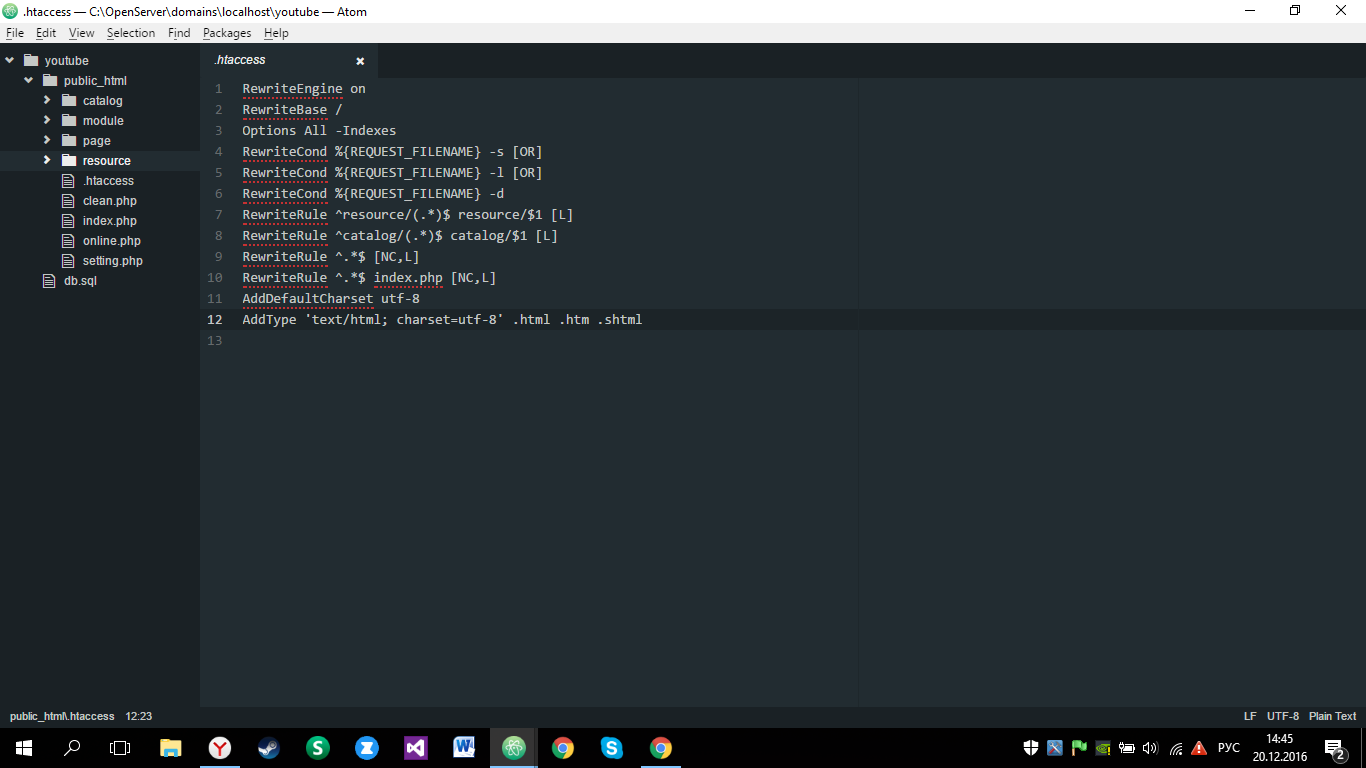Open the Selection menu
1366x768 pixels.
click(x=131, y=33)
